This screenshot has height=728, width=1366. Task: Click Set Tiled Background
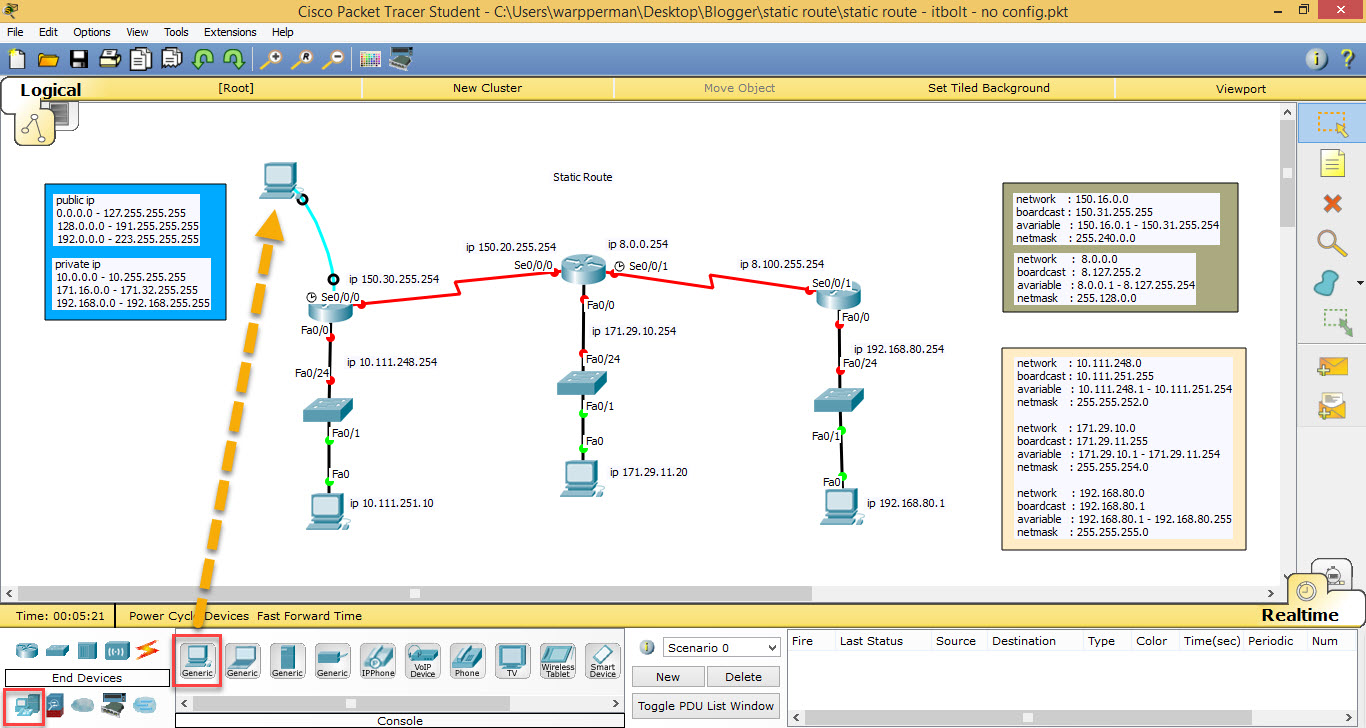[x=989, y=88]
